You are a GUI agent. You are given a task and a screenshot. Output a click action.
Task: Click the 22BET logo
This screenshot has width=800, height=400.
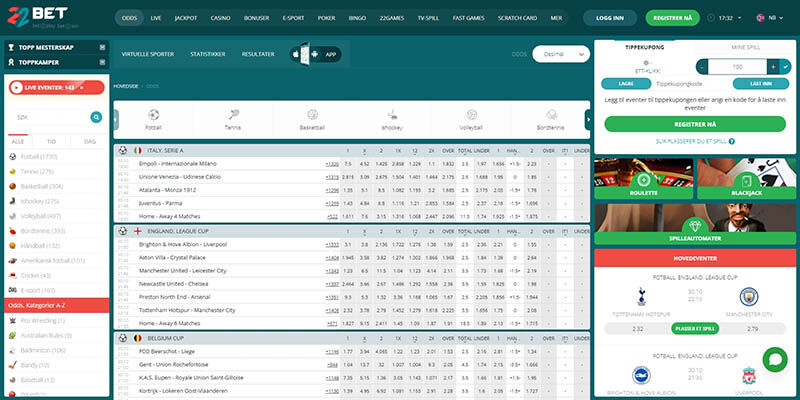click(x=43, y=17)
